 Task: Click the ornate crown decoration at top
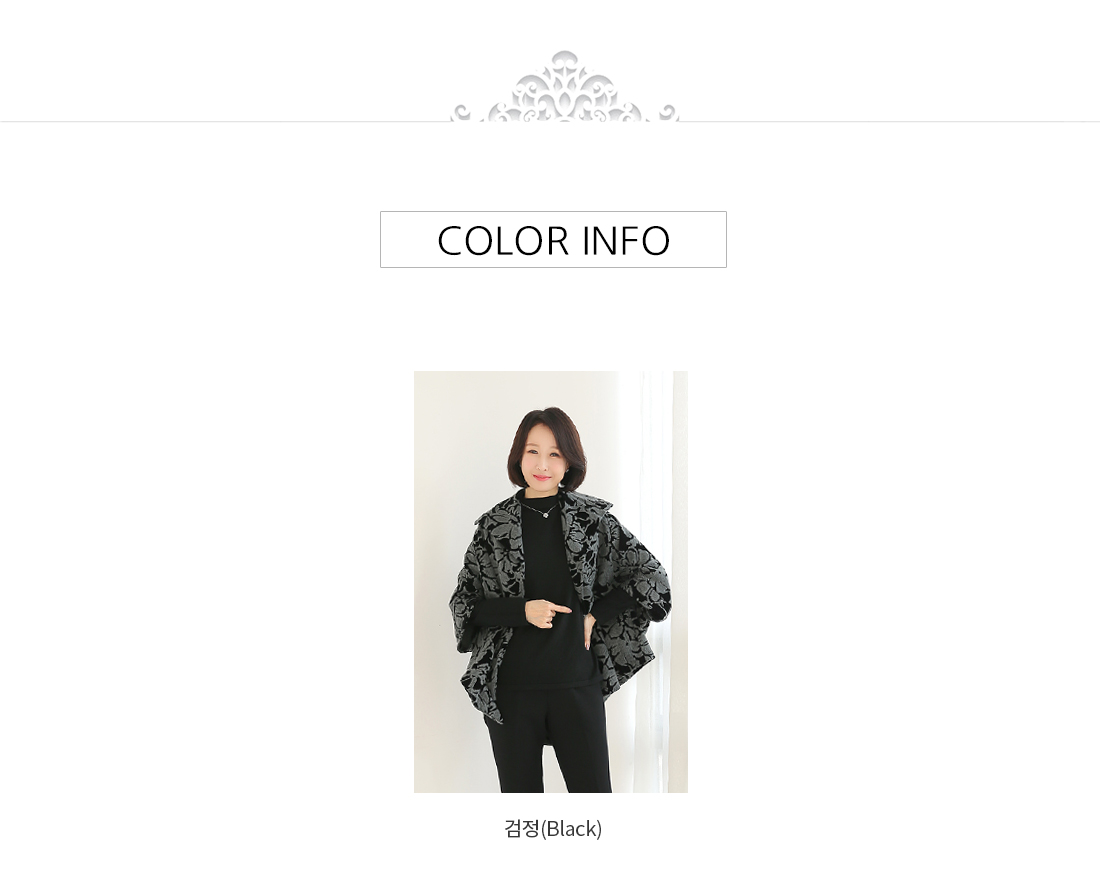coord(565,87)
